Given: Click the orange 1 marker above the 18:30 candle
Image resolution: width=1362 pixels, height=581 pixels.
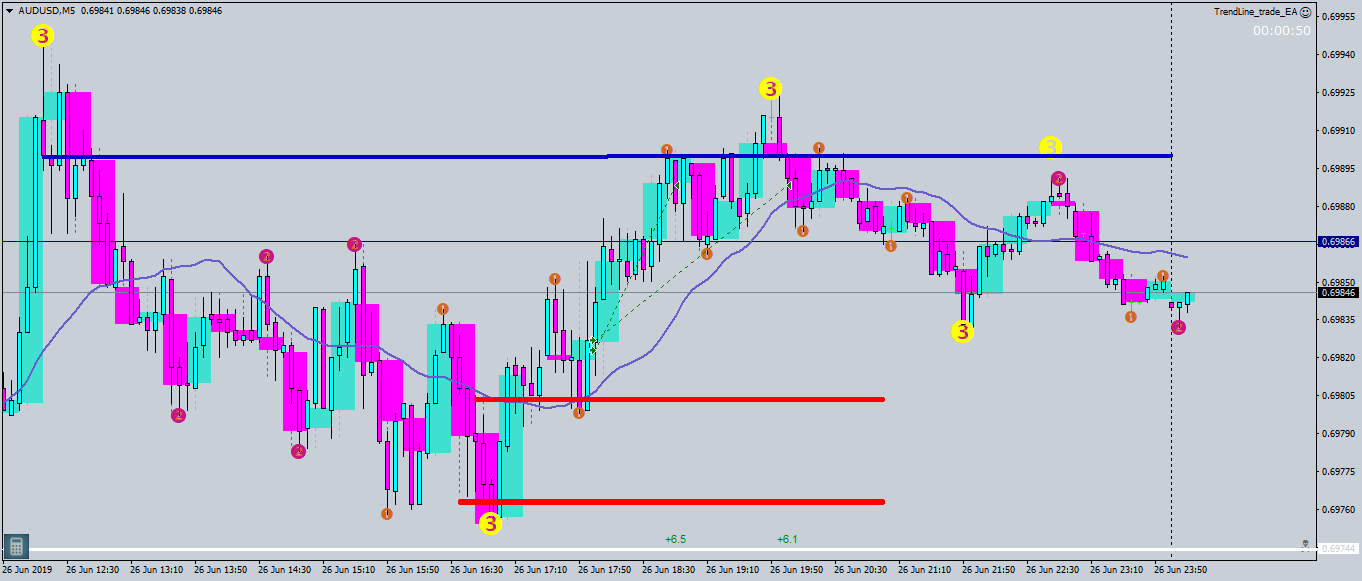Looking at the screenshot, I should (667, 151).
